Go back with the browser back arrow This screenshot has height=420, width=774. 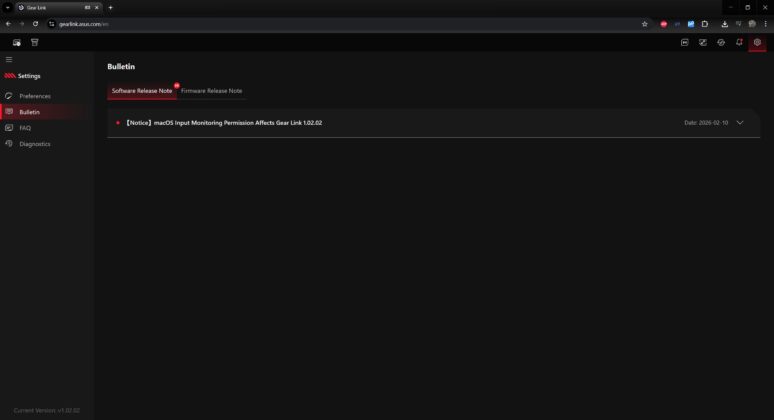[8, 24]
